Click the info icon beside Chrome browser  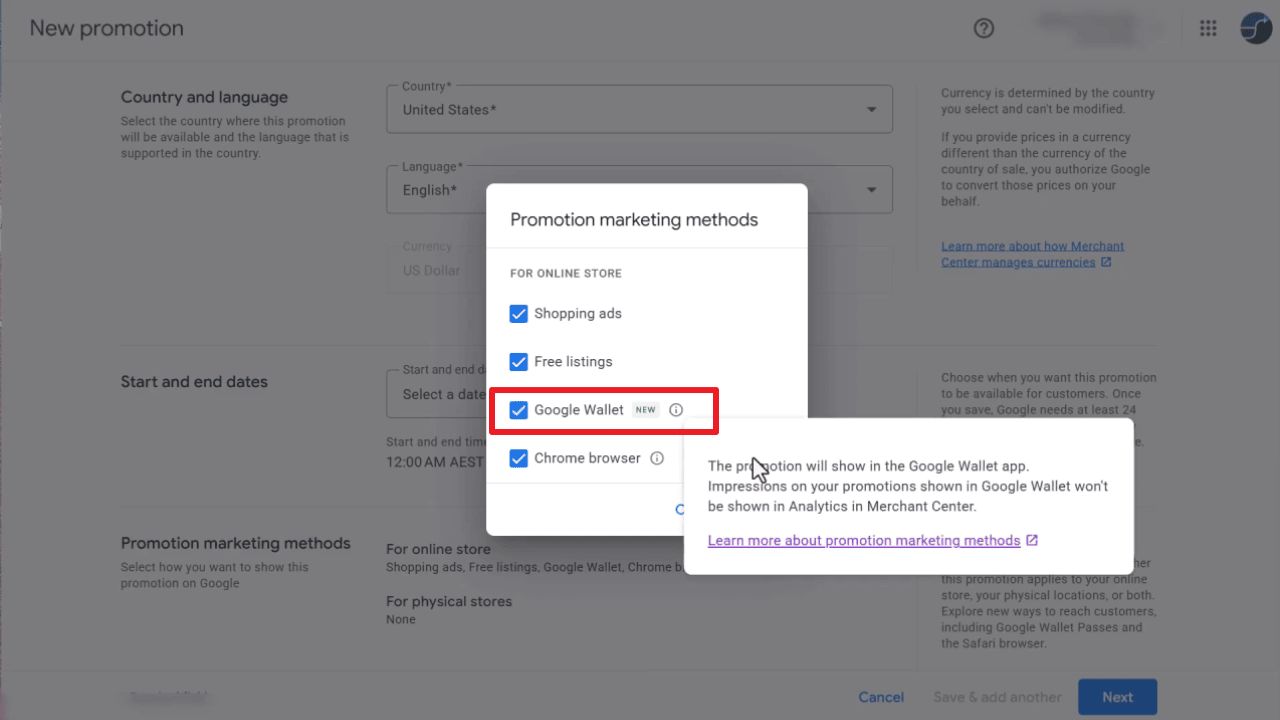[x=657, y=458]
